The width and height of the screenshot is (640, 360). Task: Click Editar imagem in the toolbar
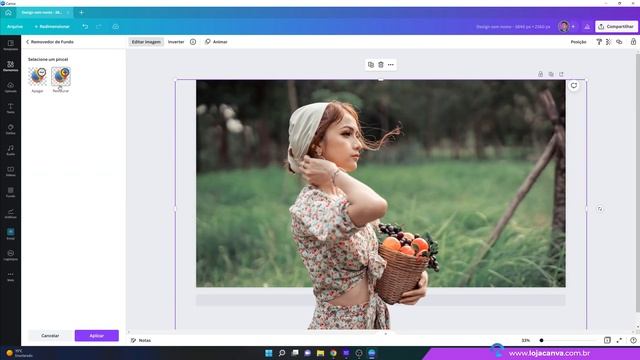tap(146, 42)
